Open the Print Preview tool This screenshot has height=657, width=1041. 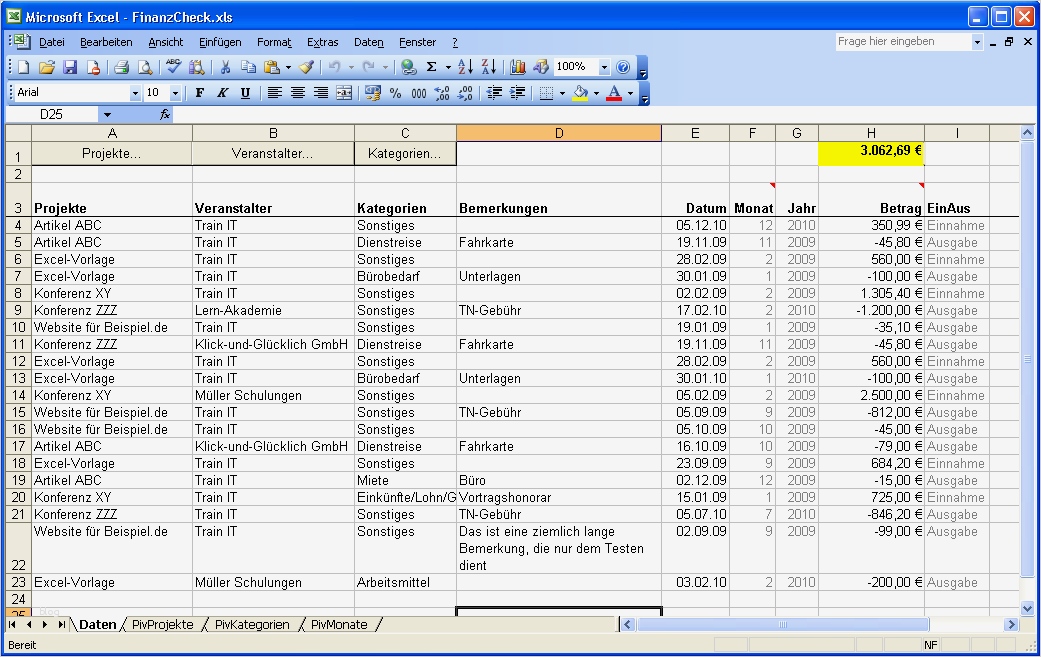[x=145, y=67]
